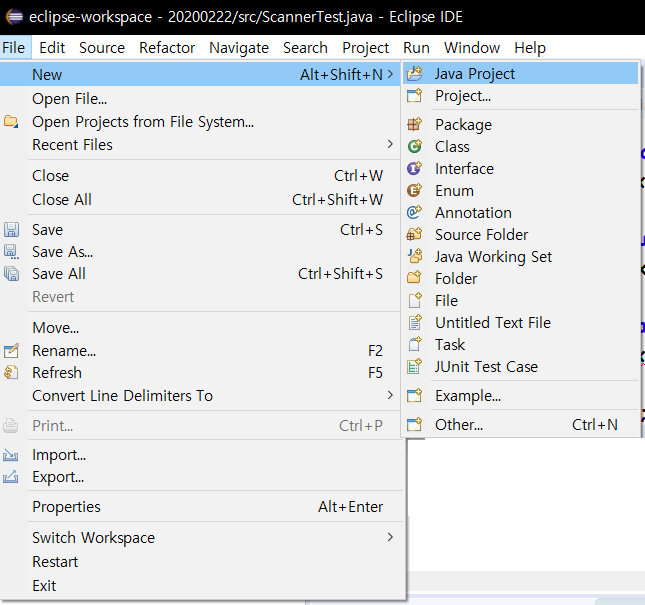This screenshot has width=645, height=605.
Task: Click the New submenu arrow
Action: 390,74
